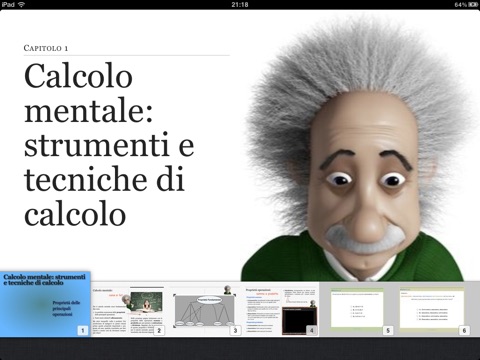The width and height of the screenshot is (480, 360).
Task: Tap the Wi-Fi status icon
Action: (x=22, y=4)
